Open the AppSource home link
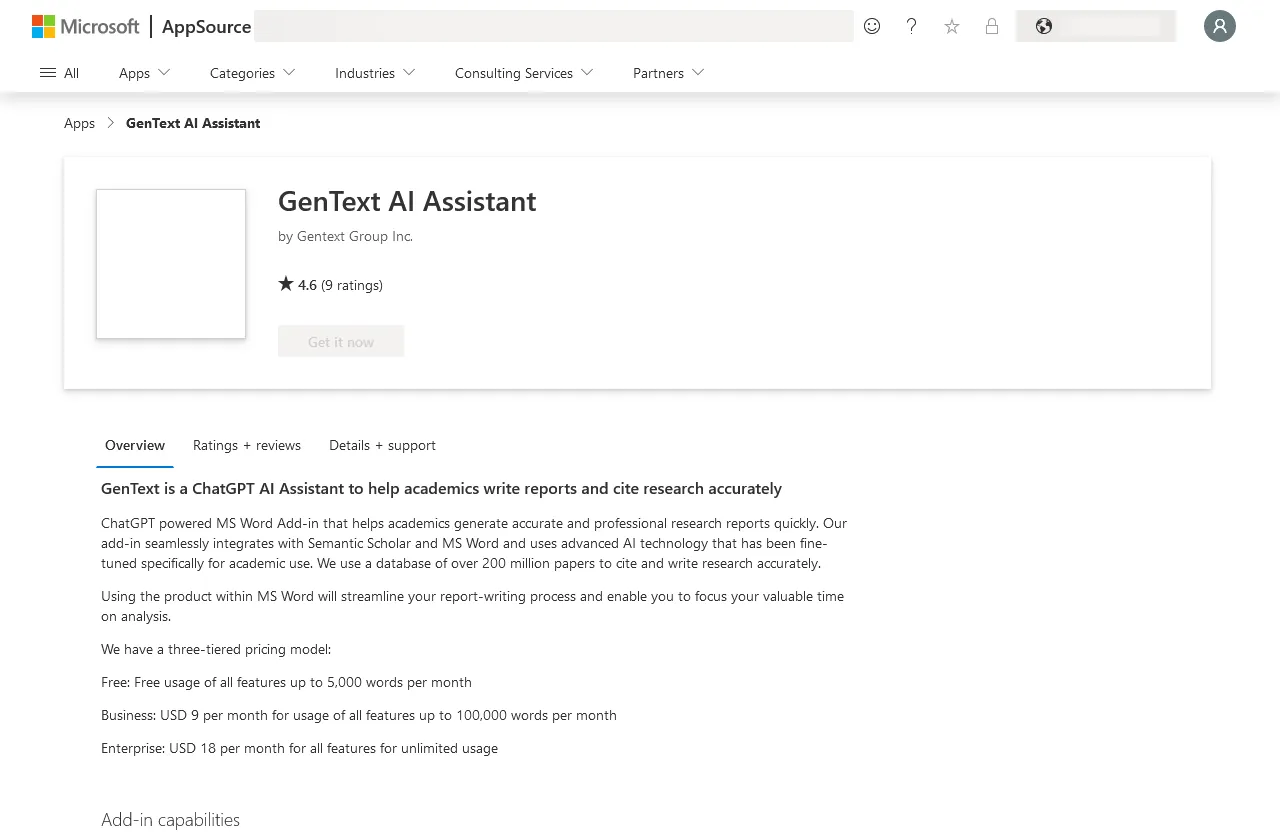 (x=206, y=27)
